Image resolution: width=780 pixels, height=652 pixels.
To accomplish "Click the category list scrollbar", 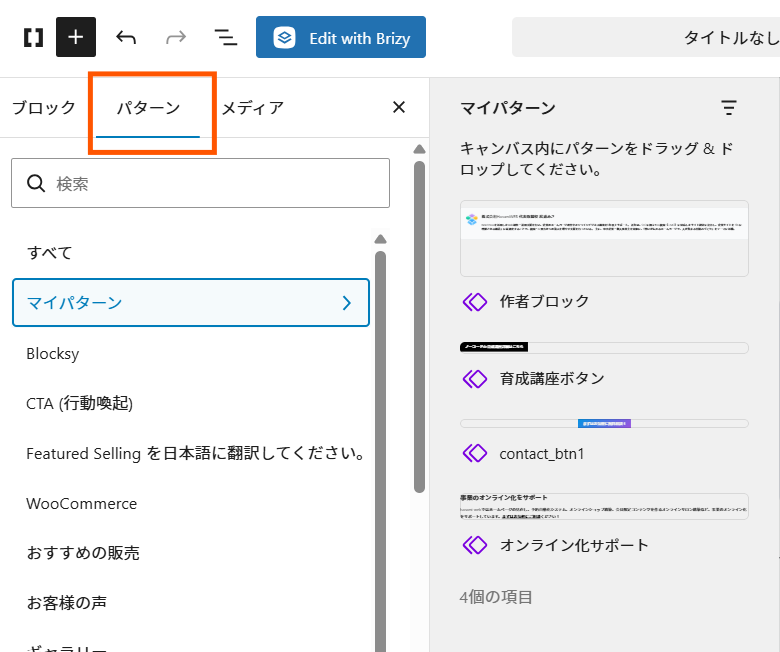I will point(380,450).
